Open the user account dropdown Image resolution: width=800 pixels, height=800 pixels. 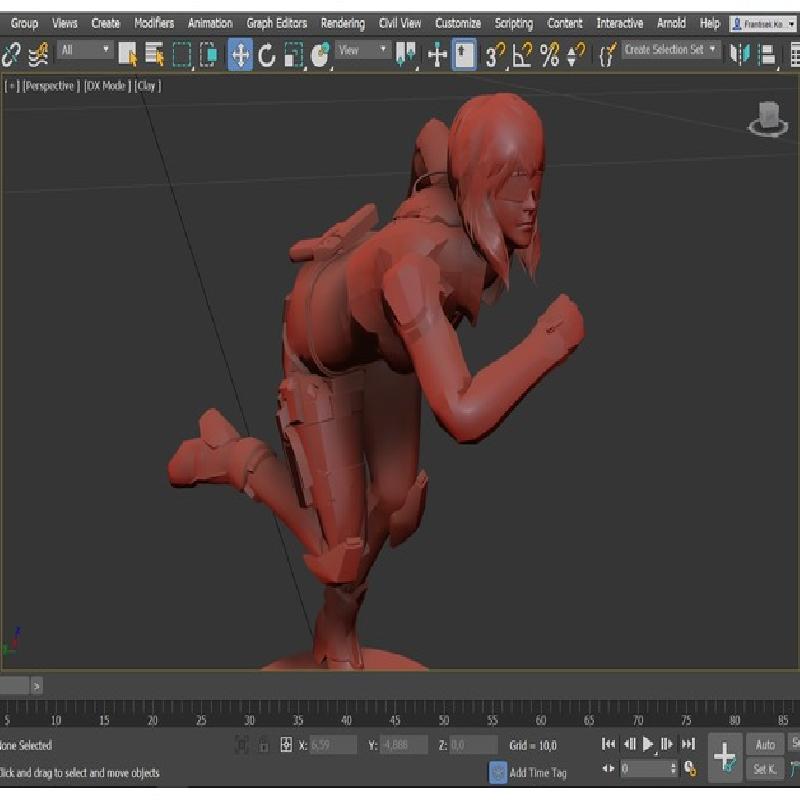point(764,24)
